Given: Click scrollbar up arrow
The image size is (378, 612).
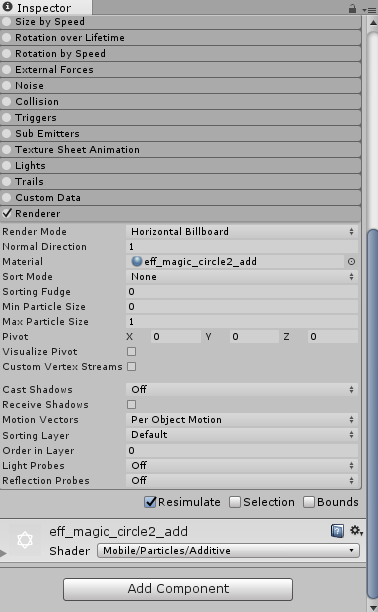Looking at the screenshot, I should tap(373, 23).
